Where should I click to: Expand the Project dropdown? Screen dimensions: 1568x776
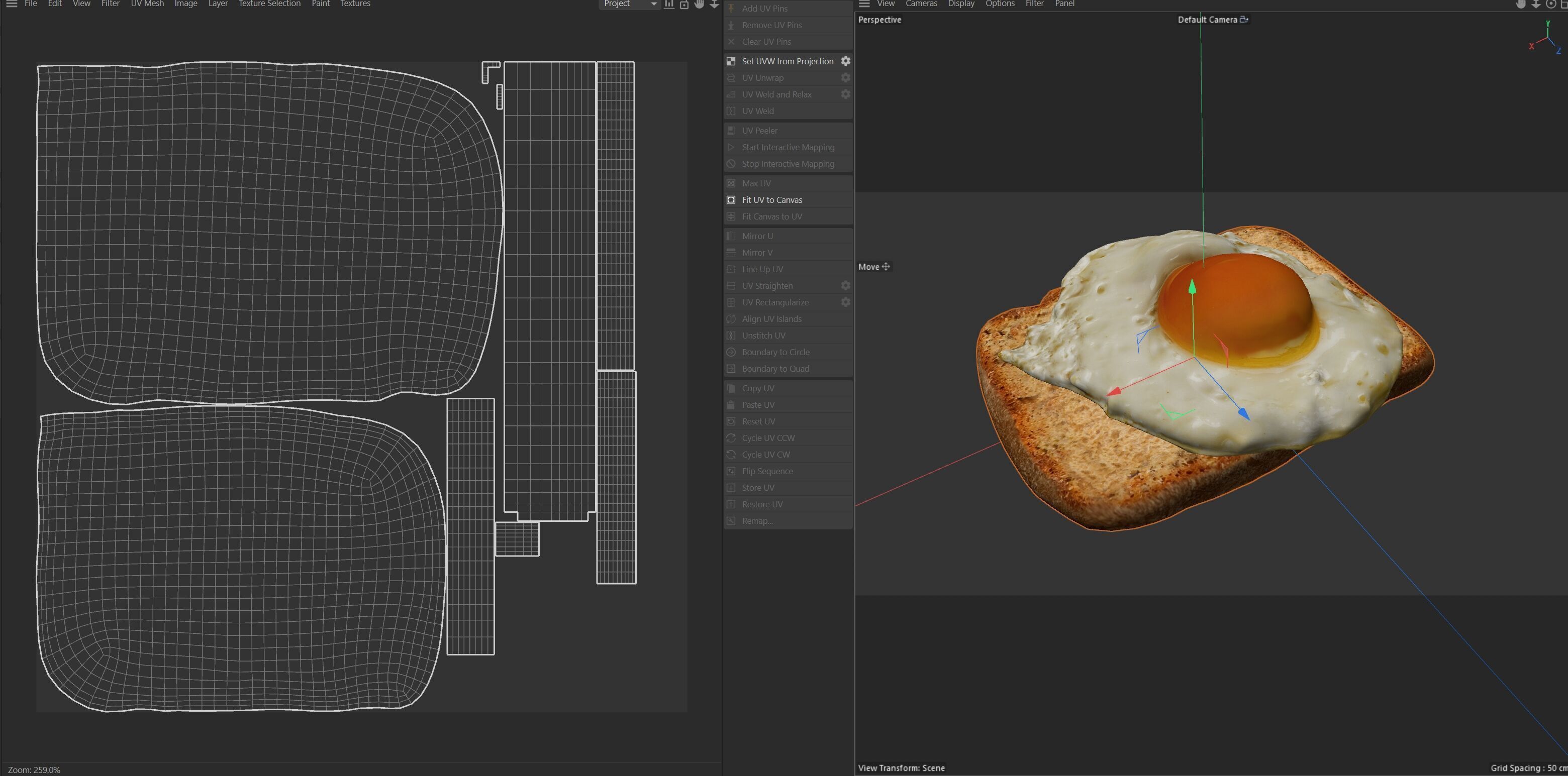(x=629, y=4)
